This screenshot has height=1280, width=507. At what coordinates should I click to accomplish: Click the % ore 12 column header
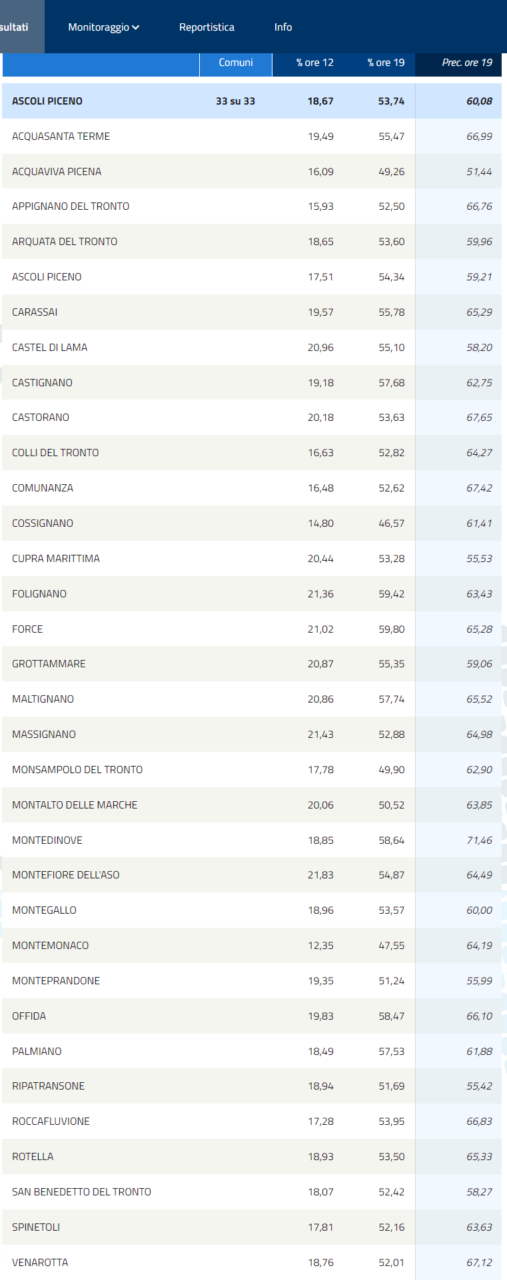coord(314,63)
